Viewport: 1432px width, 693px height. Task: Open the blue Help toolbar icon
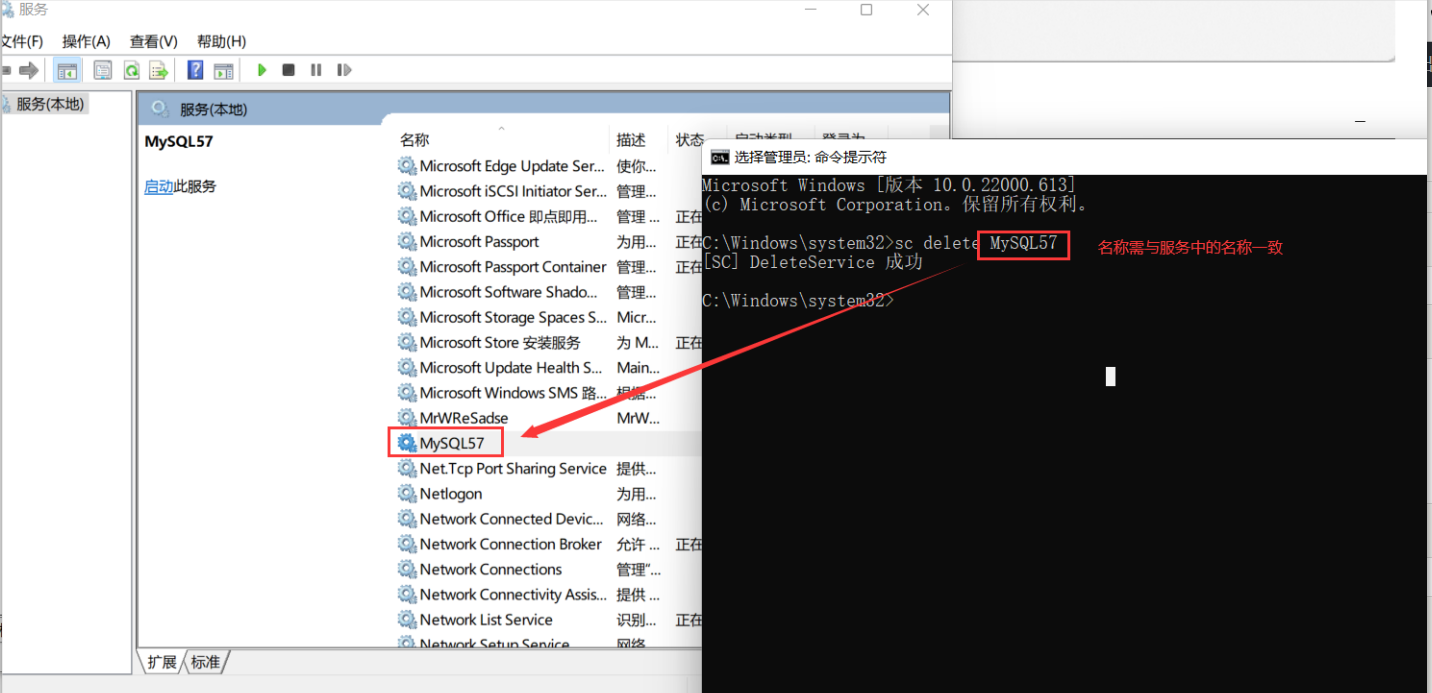(196, 70)
